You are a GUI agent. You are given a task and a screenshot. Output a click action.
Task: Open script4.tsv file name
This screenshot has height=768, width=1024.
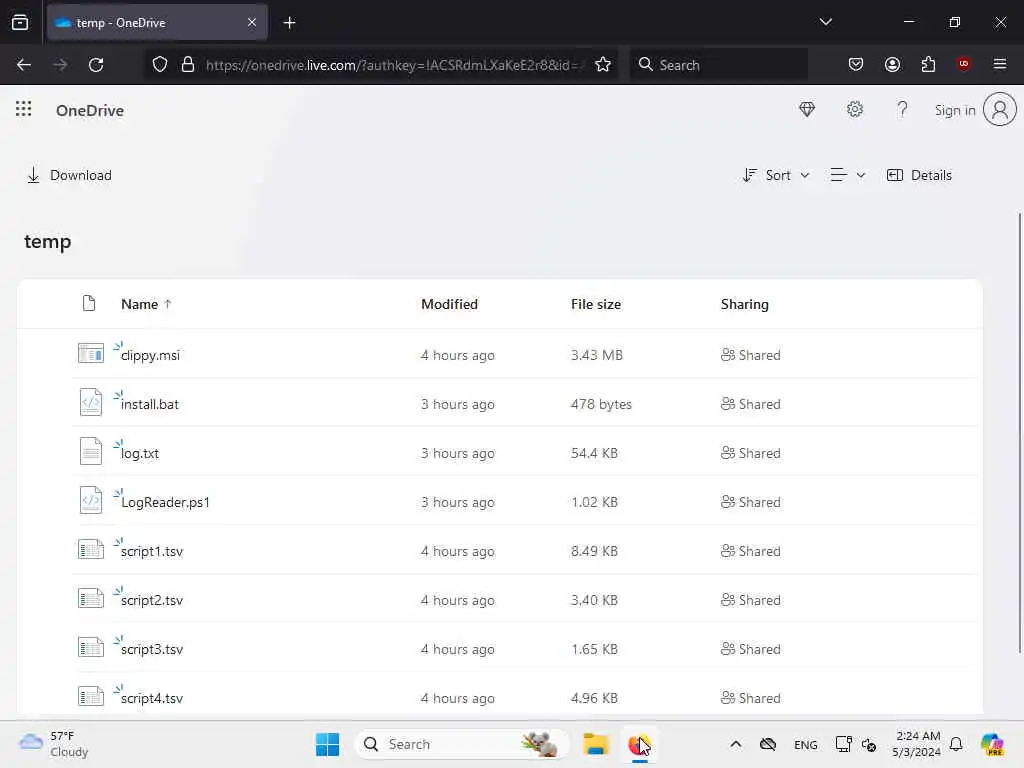click(152, 698)
